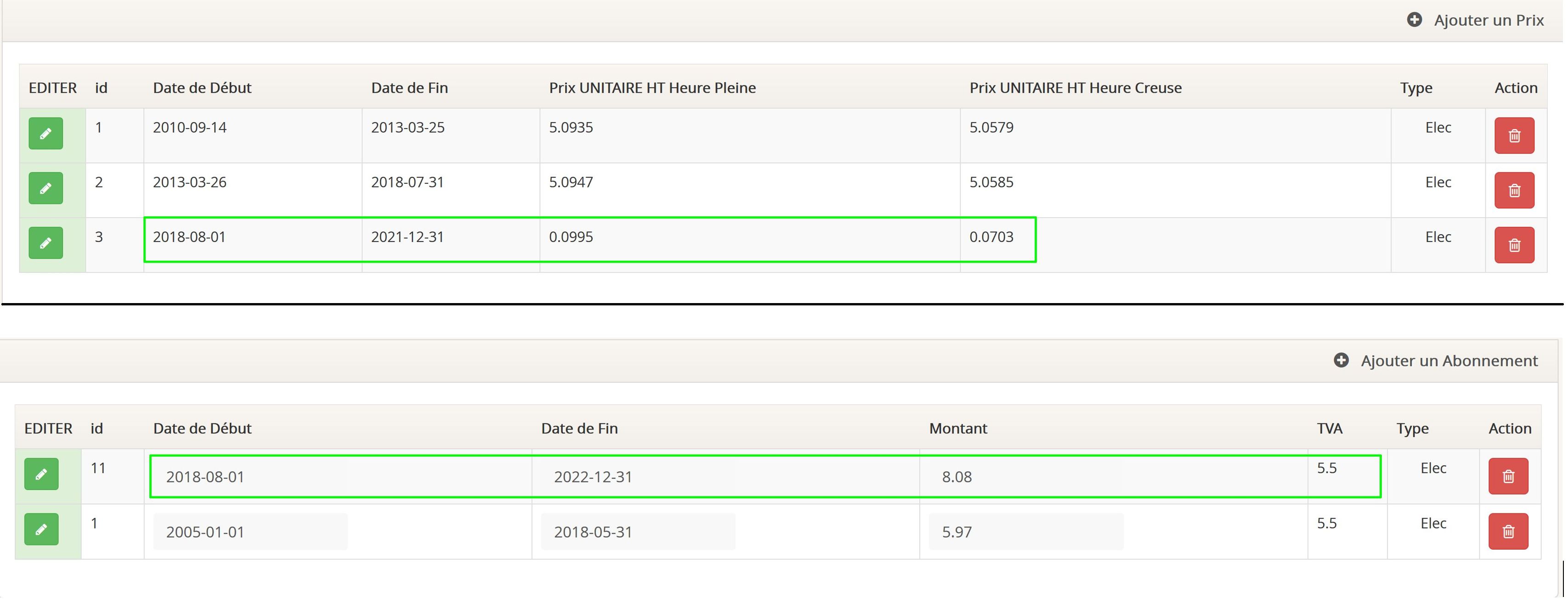This screenshot has height=608, width=1568.
Task: Click the TVA column header
Action: [1330, 428]
